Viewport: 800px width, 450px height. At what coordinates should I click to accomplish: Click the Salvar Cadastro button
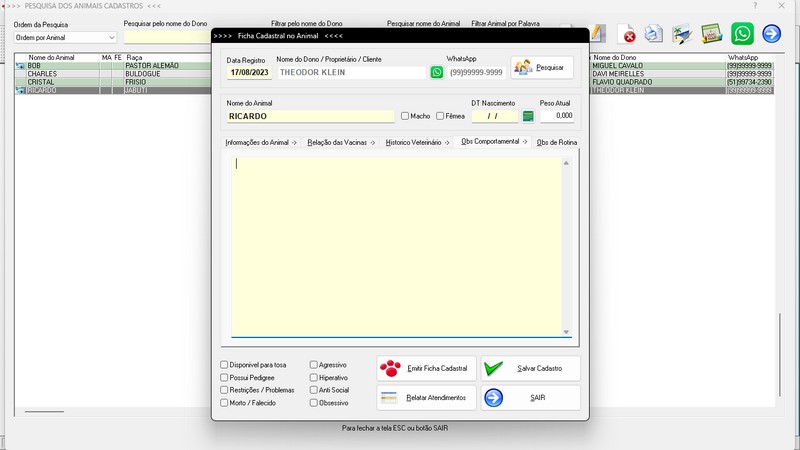tap(530, 368)
